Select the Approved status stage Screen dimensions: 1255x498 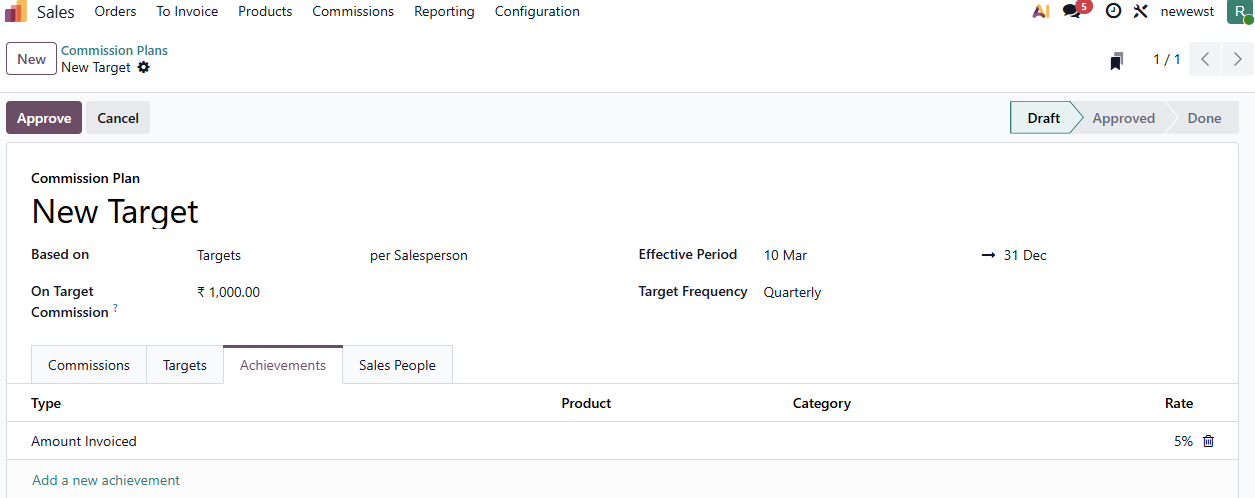click(x=1123, y=118)
